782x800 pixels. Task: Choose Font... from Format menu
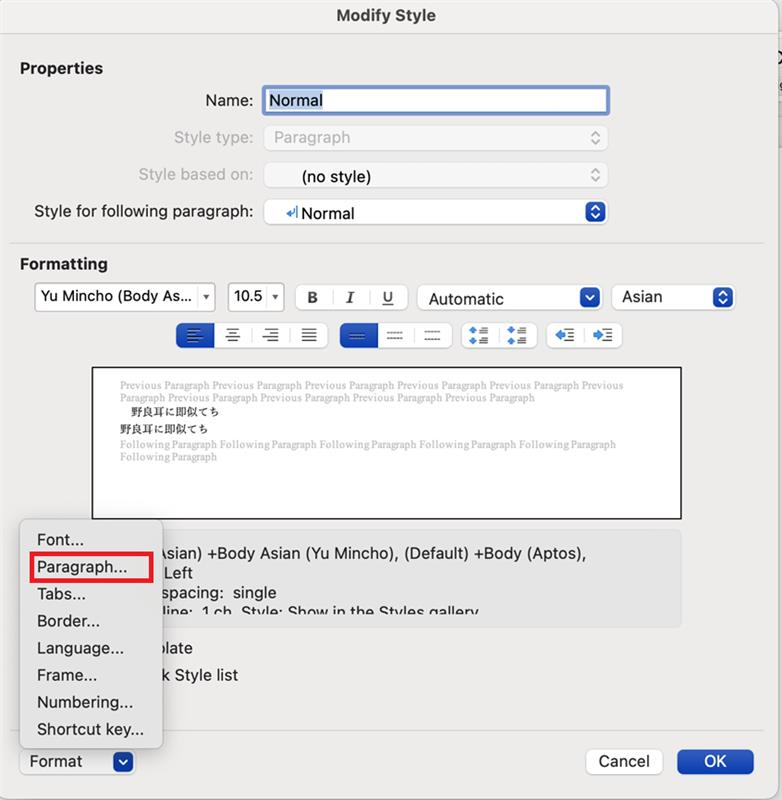tap(91, 540)
